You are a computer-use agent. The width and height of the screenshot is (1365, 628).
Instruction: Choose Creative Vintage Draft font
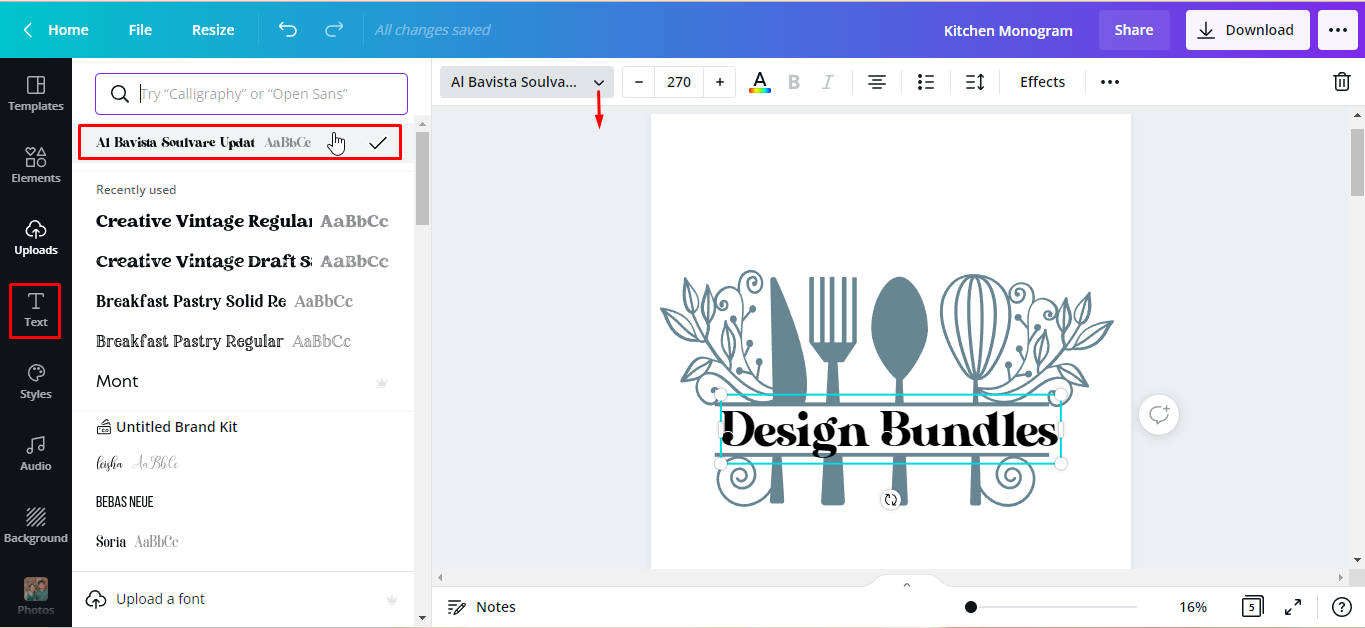pyautogui.click(x=242, y=261)
